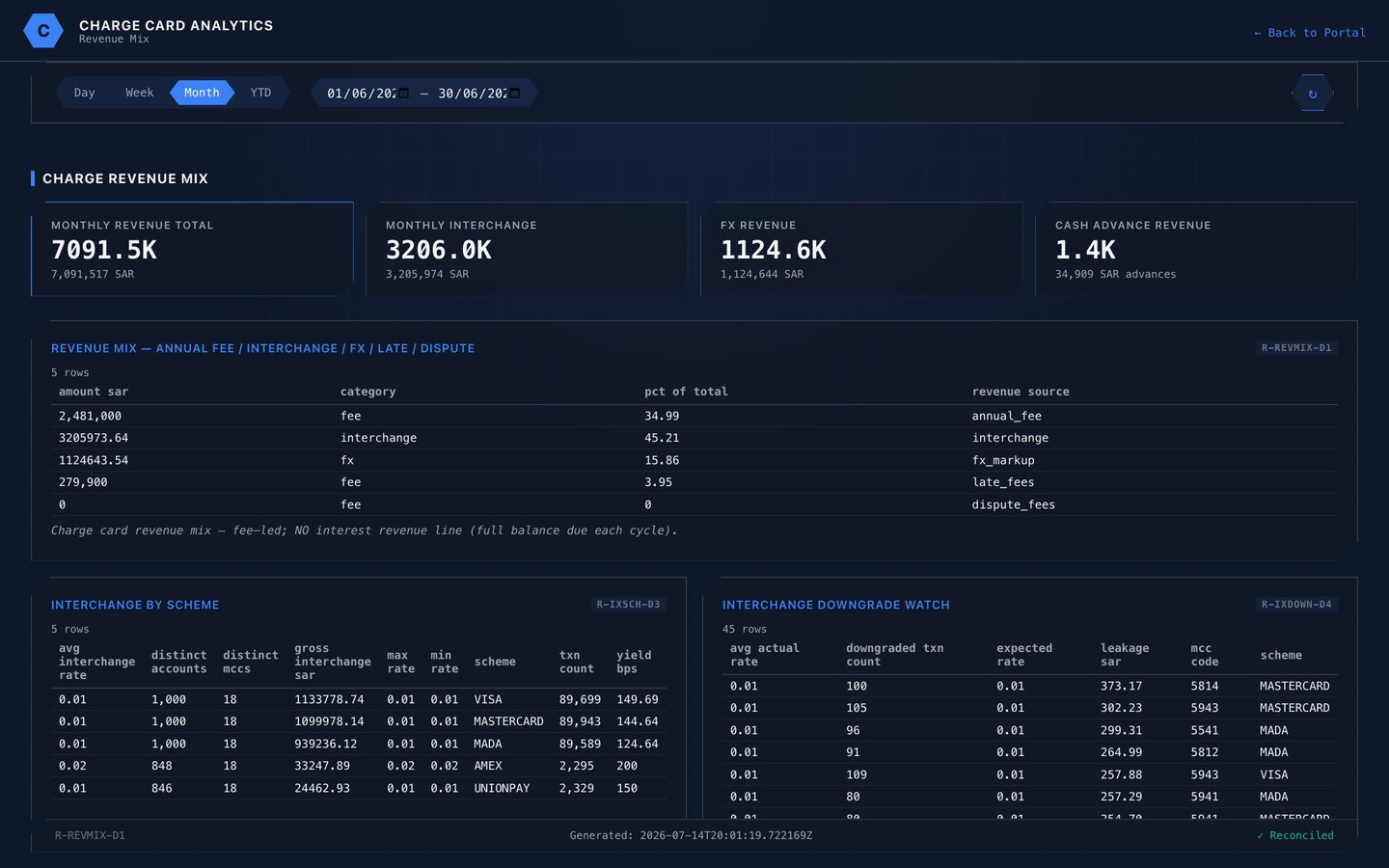Open the Monthly Interchange card
This screenshot has height=868, width=1389.
click(528, 249)
